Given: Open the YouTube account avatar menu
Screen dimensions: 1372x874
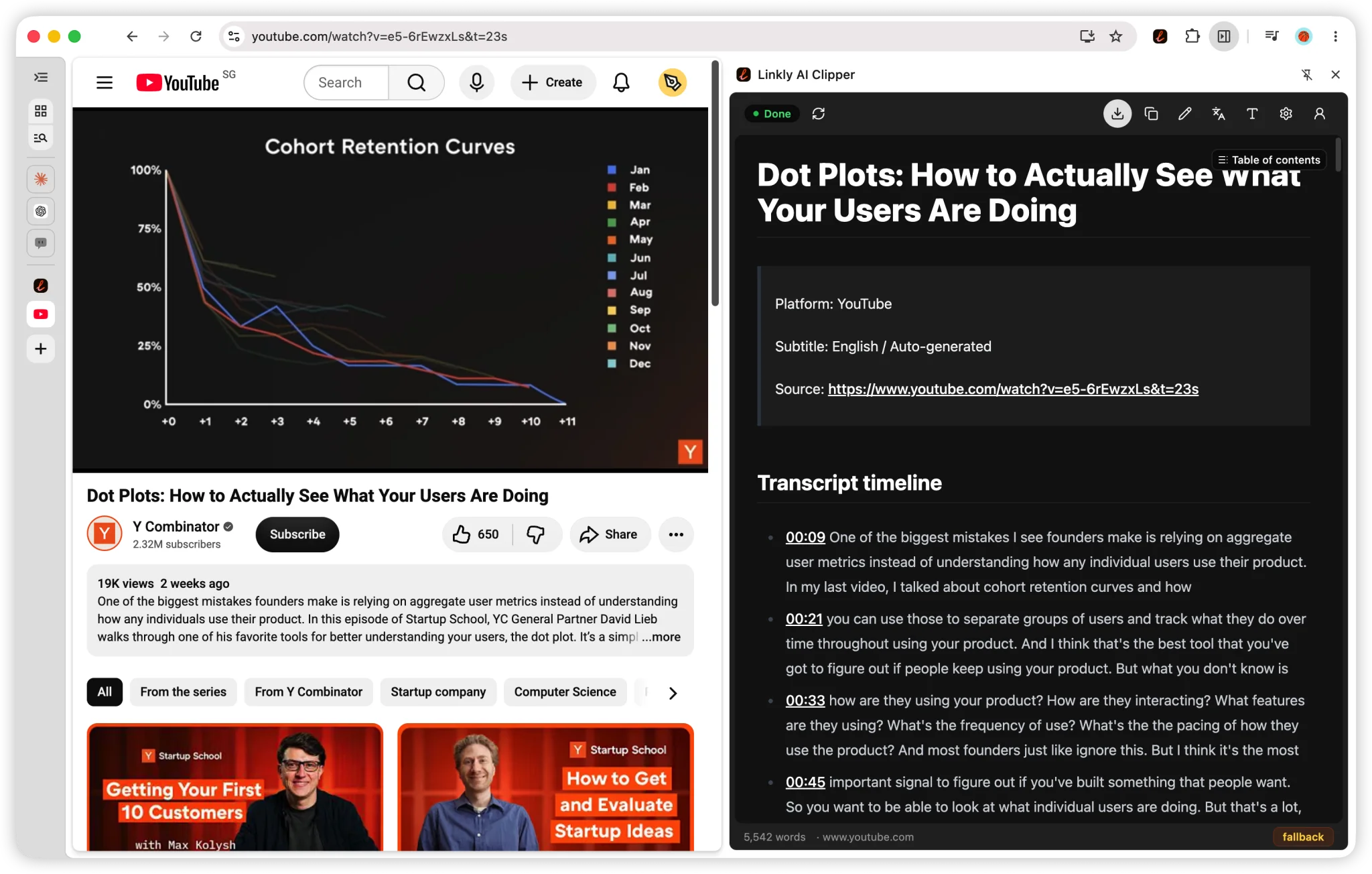Looking at the screenshot, I should pos(672,82).
